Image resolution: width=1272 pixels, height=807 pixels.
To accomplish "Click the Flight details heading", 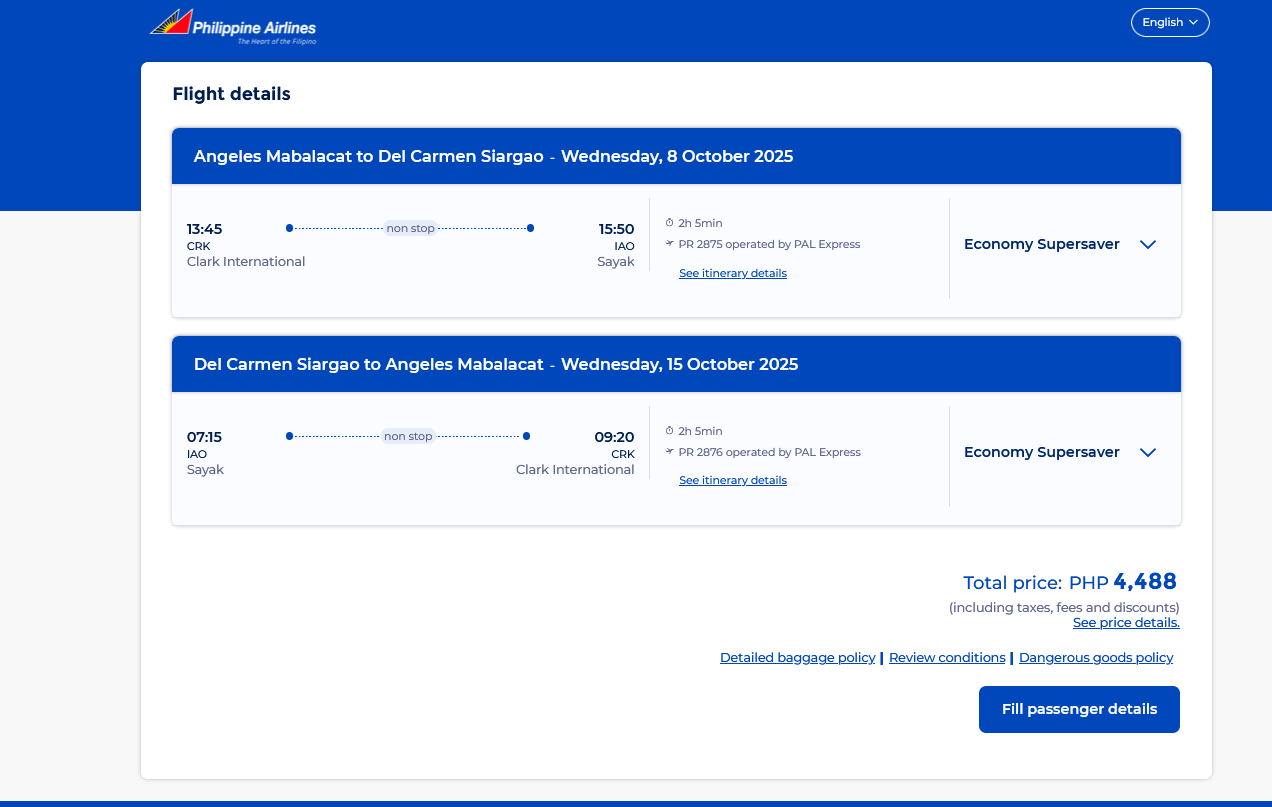I will pyautogui.click(x=231, y=94).
